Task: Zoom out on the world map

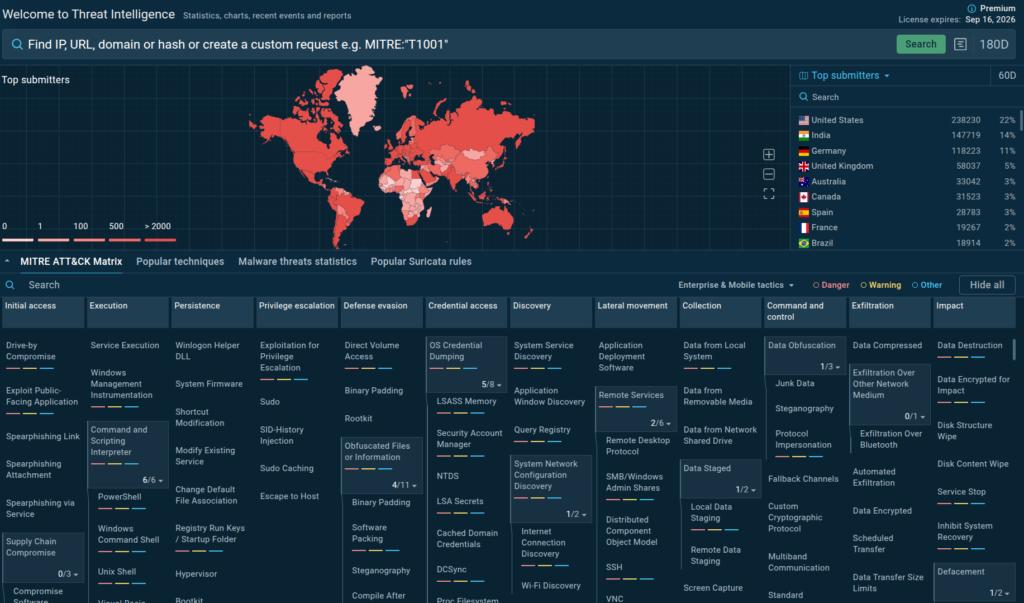Action: point(769,174)
